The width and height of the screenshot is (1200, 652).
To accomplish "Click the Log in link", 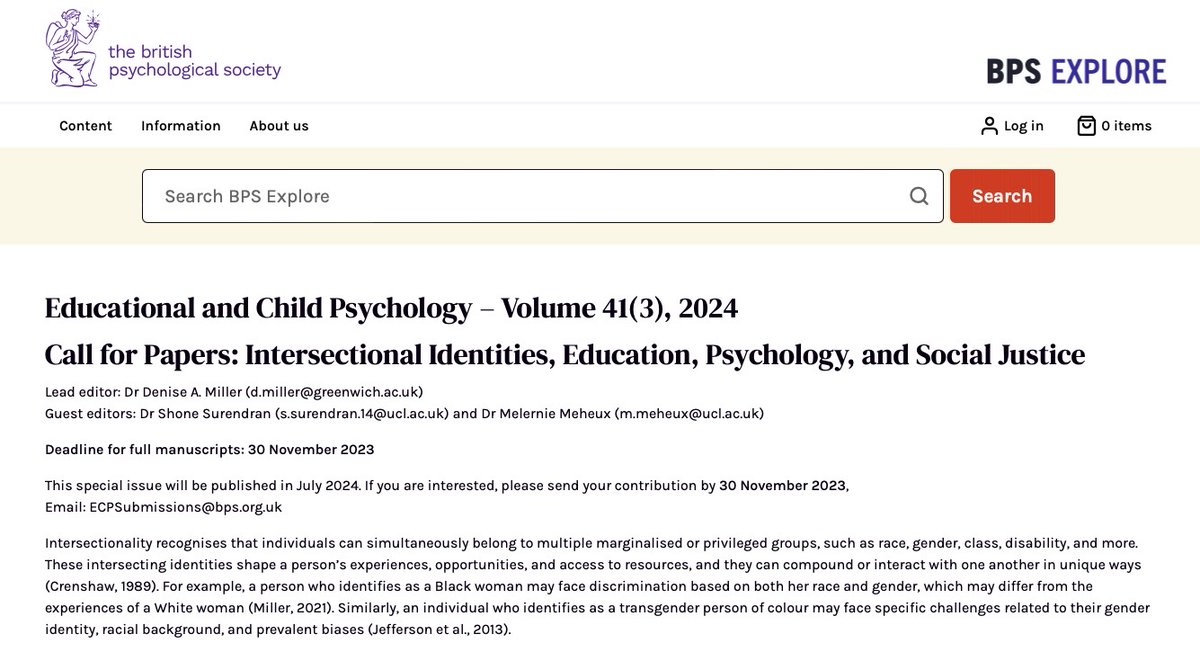I will click(1024, 126).
